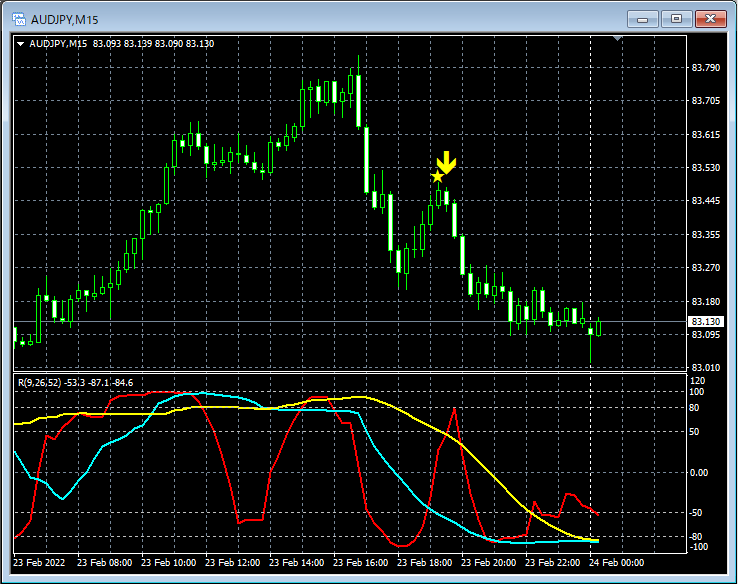Click the 83.180 price scale label
739x584 pixels.
pyautogui.click(x=706, y=301)
